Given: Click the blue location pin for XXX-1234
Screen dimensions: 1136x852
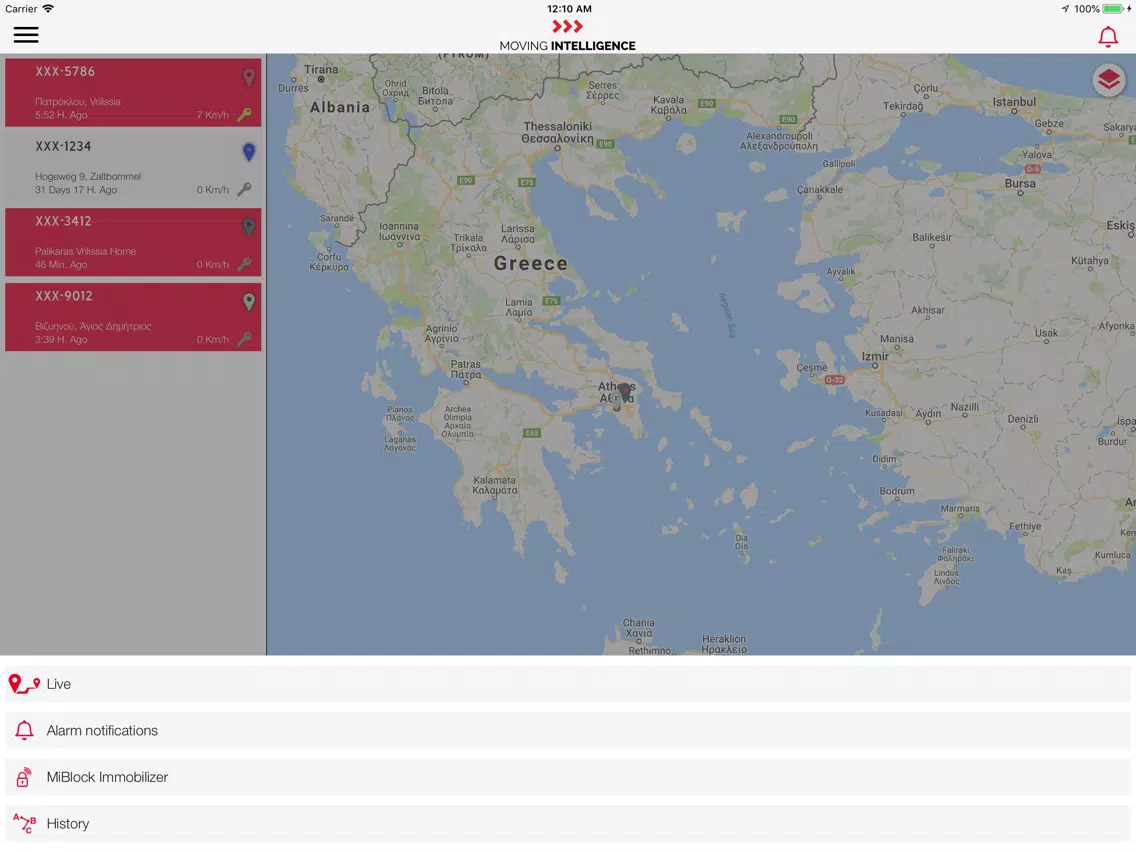Looking at the screenshot, I should point(248,151).
